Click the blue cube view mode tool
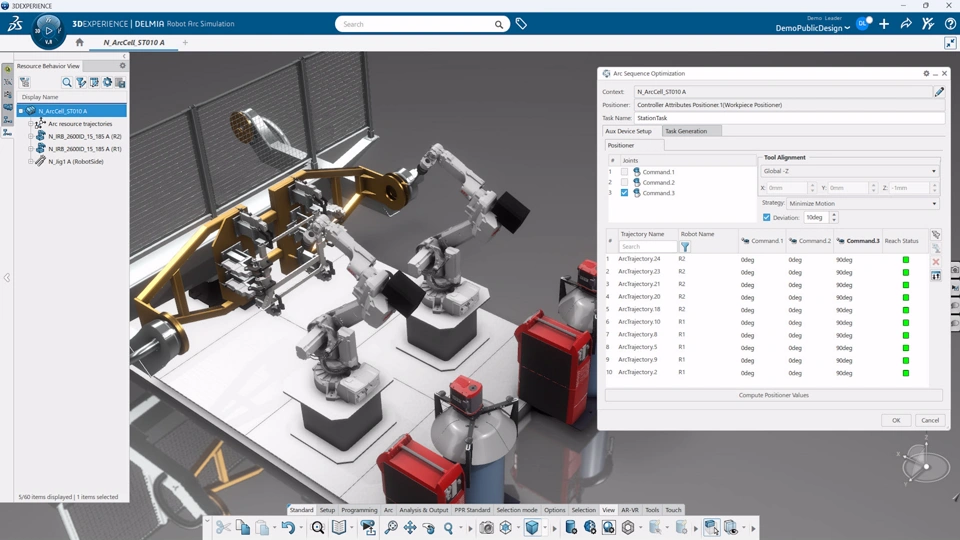960x540 pixels. click(x=532, y=527)
